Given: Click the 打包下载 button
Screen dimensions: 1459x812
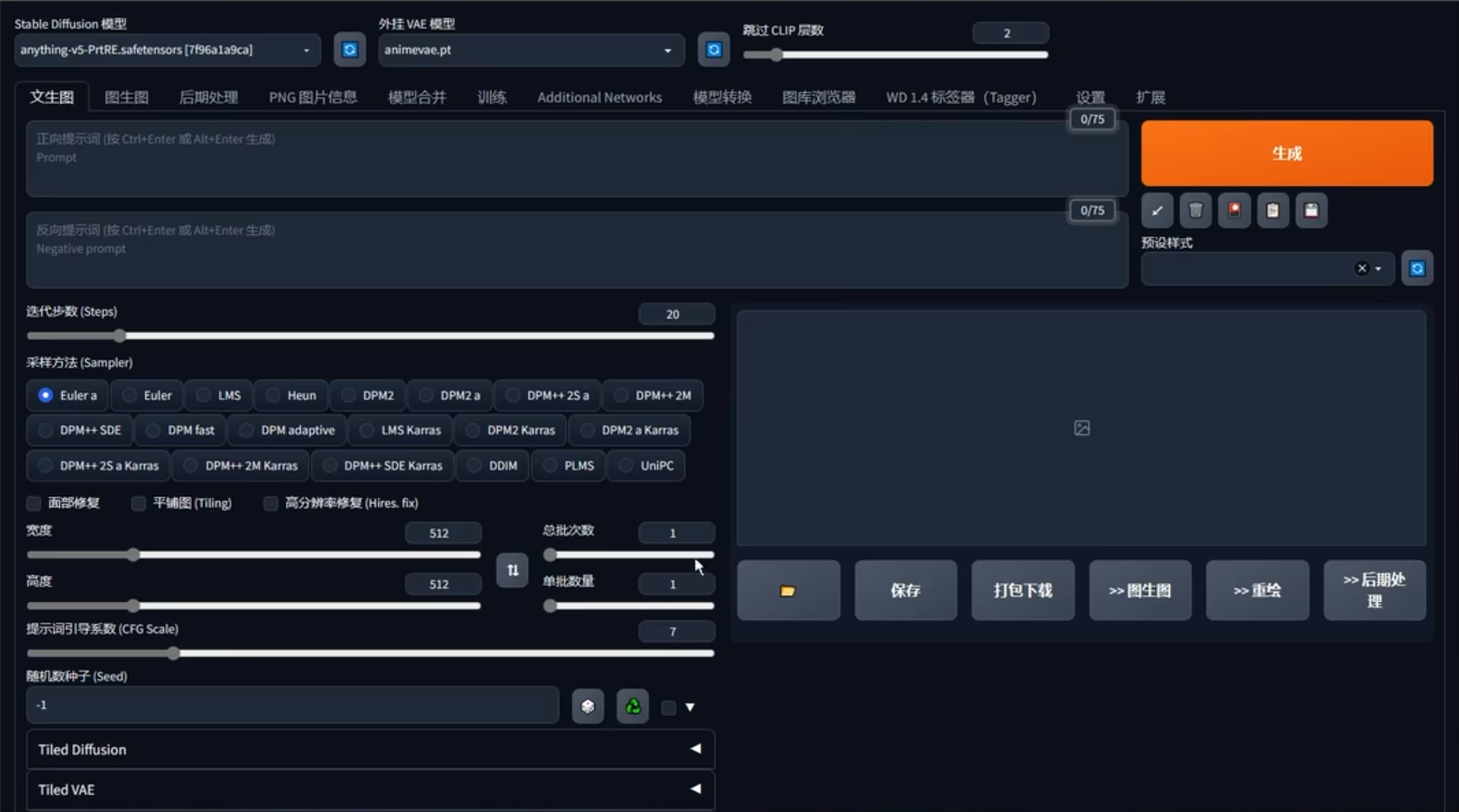Looking at the screenshot, I should (1023, 590).
